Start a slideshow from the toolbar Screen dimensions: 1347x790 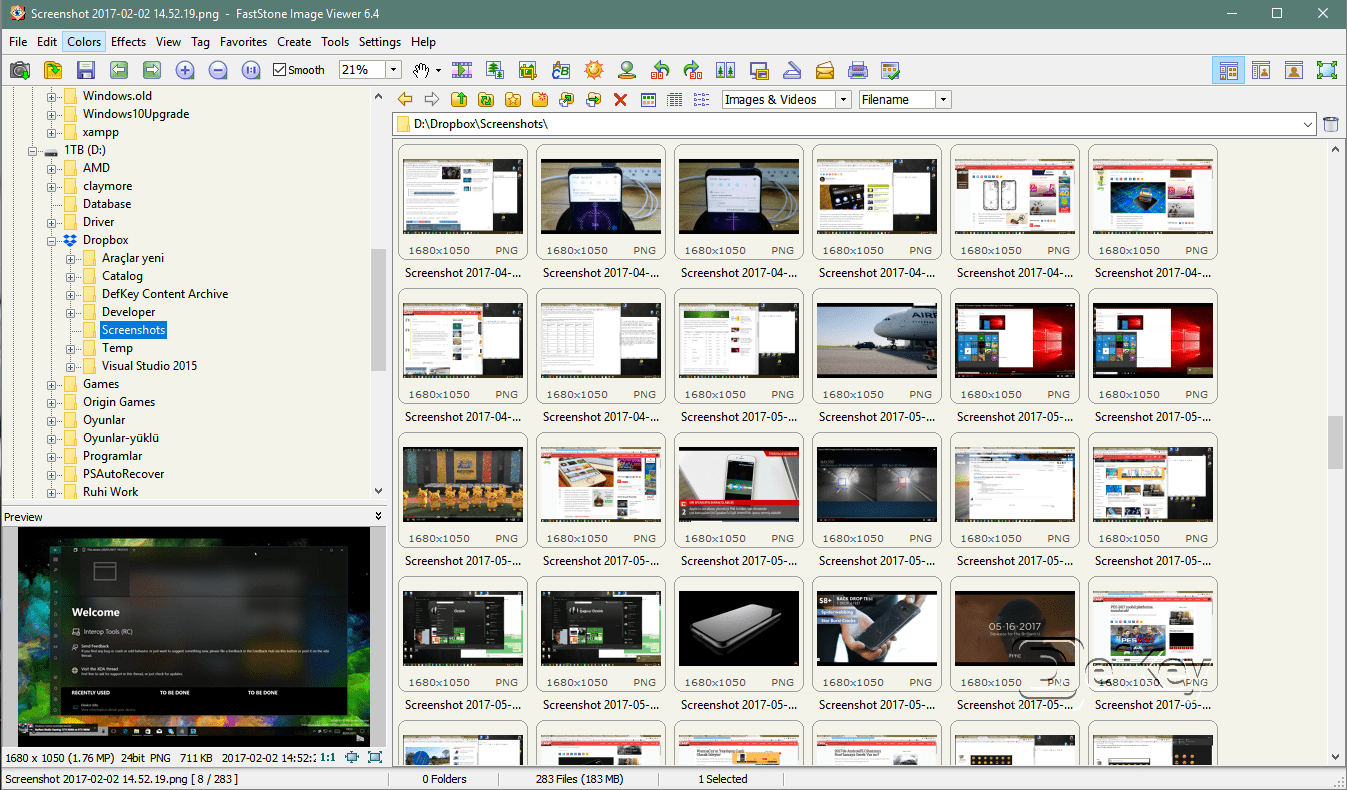pyautogui.click(x=461, y=69)
